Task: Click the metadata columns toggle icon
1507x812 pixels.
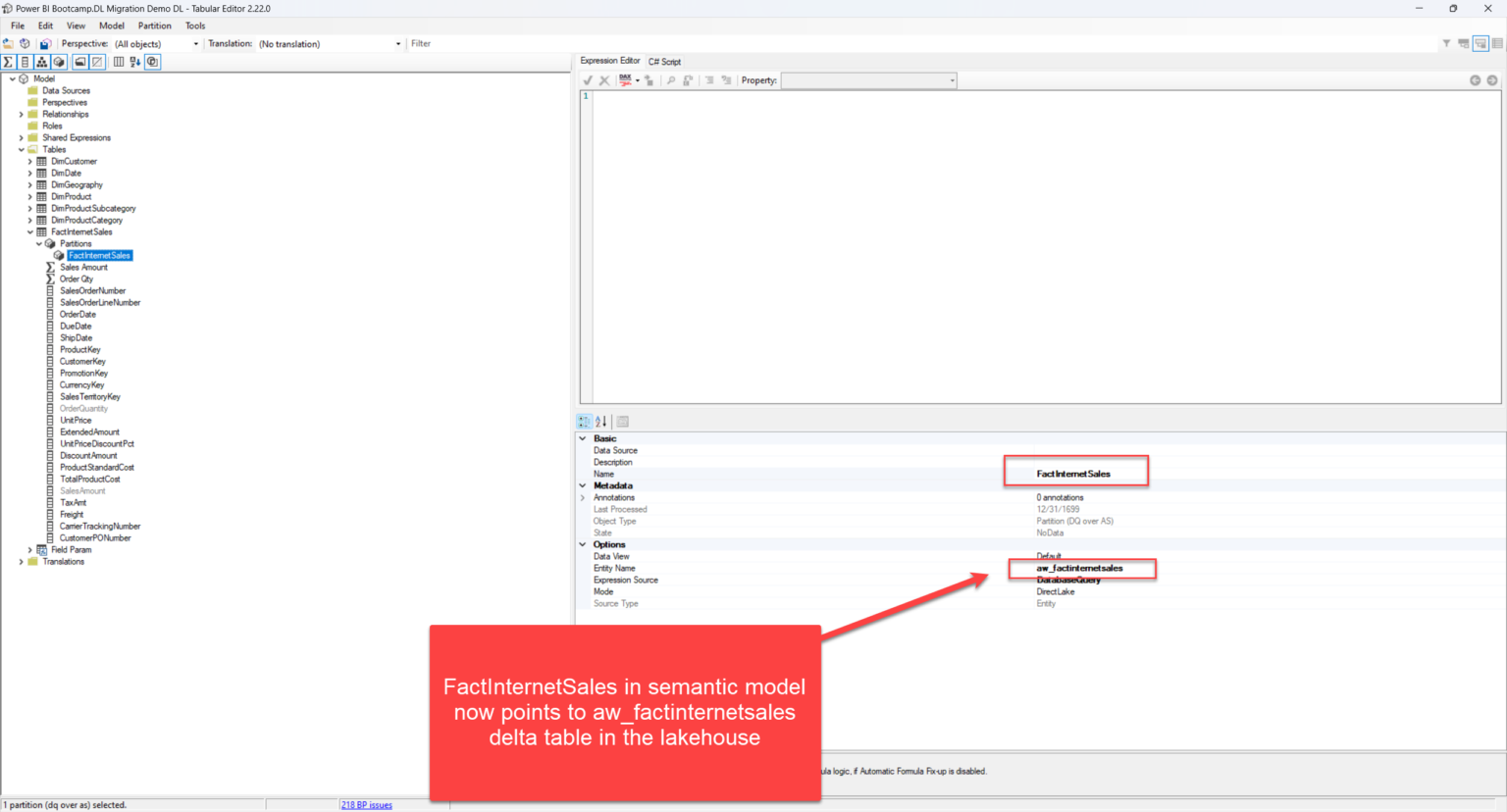Action: point(119,62)
